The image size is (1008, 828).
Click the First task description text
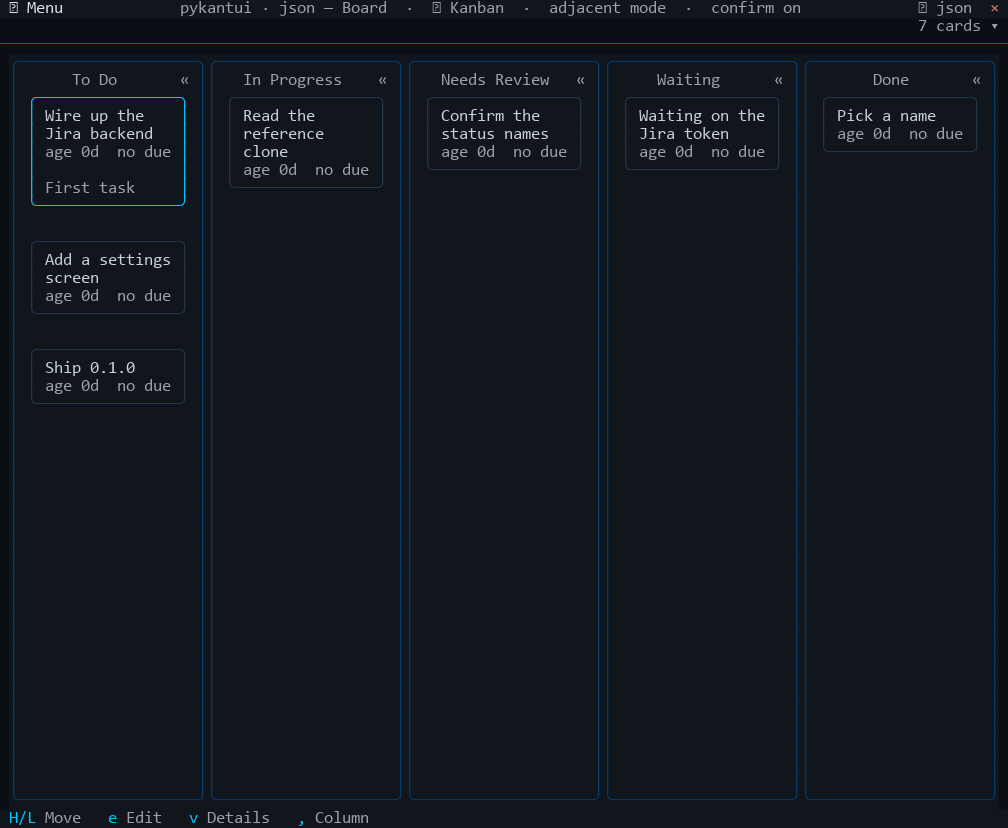point(90,188)
